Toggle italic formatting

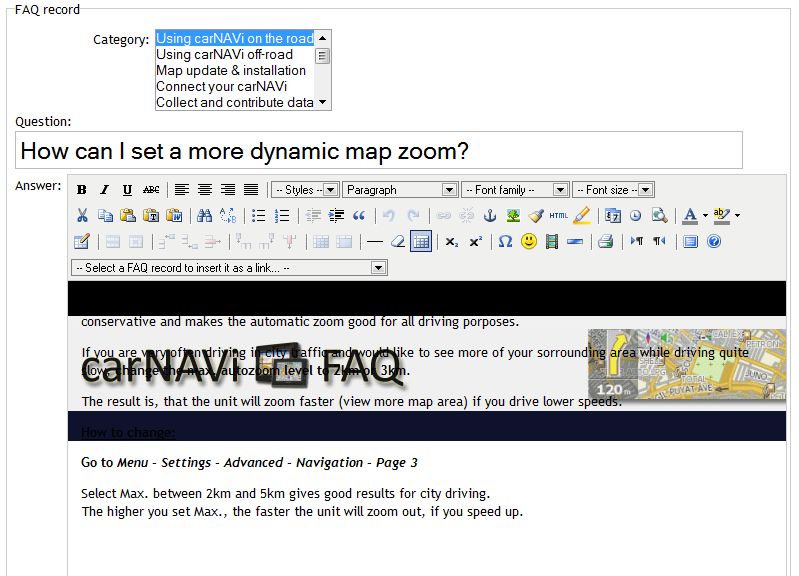[104, 190]
